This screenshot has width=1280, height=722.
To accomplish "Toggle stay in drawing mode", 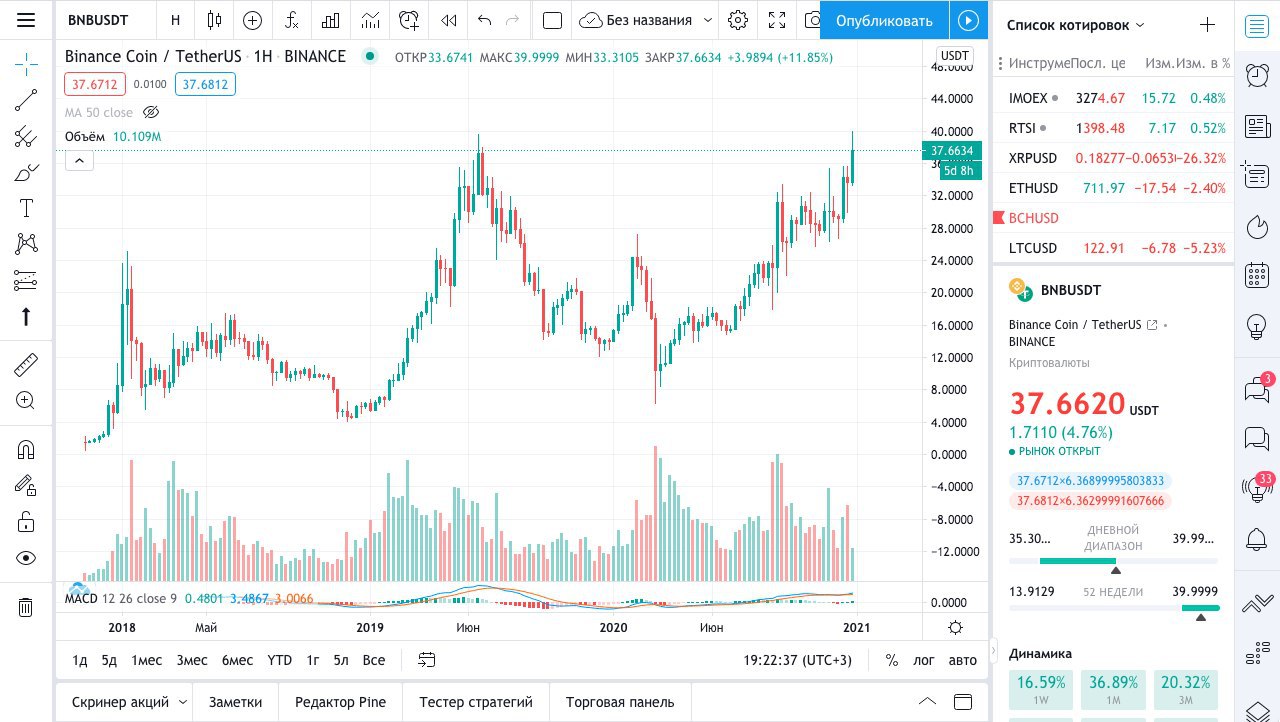I will [26, 485].
